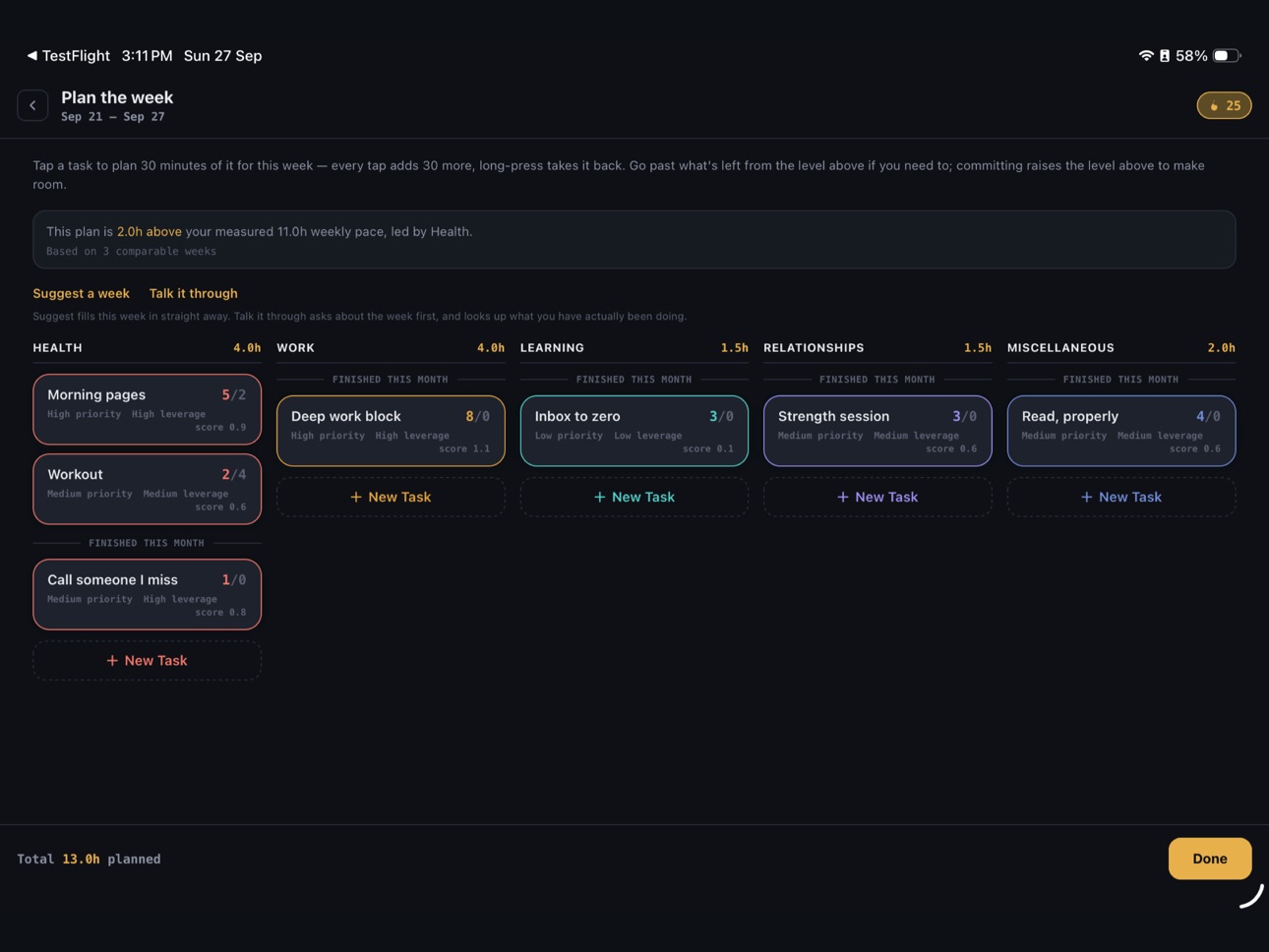Click the Relationships 1.5h total
Image resolution: width=1269 pixels, height=952 pixels.
coord(978,348)
